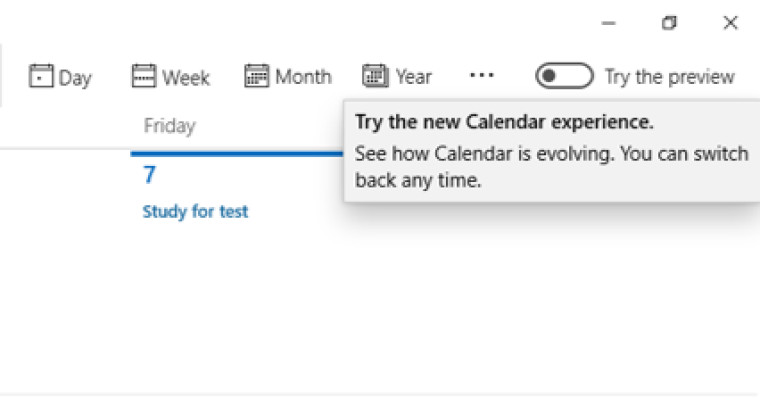Choose the 'Day' text label
The image size is (760, 398).
click(x=75, y=78)
